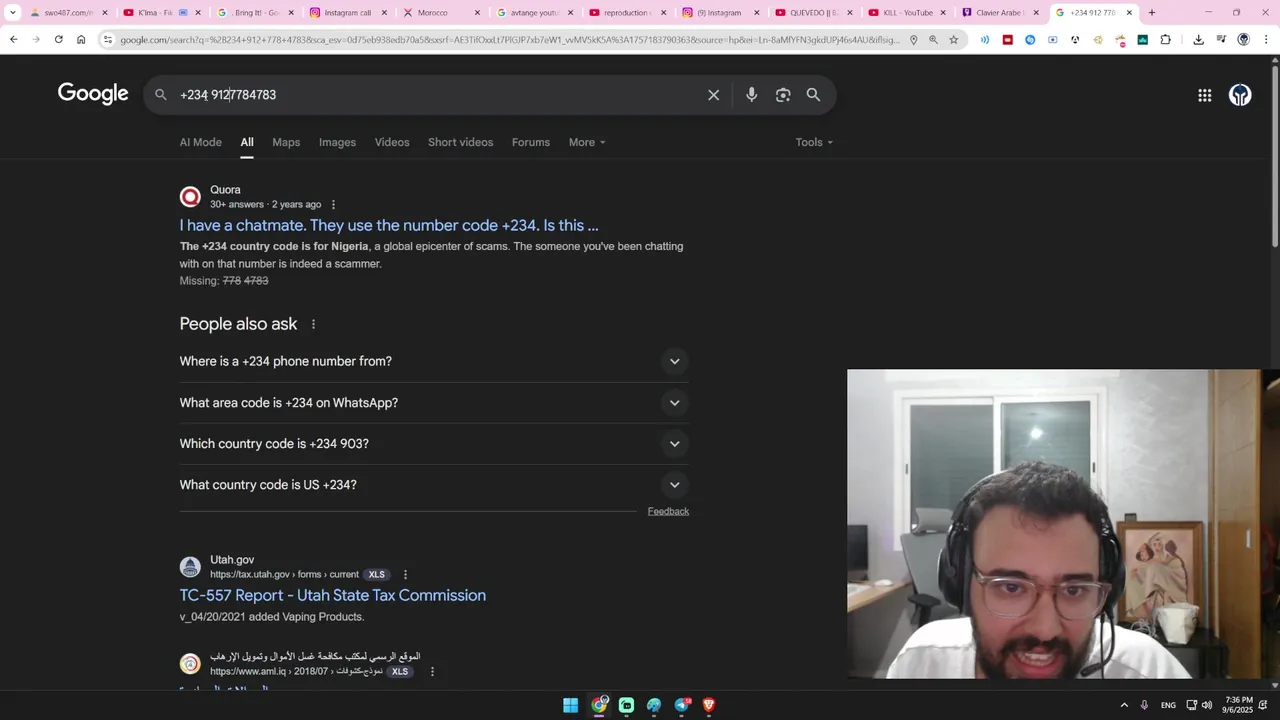Open the Extensions puzzle menu
Screen dimensions: 1280x720
click(1165, 40)
